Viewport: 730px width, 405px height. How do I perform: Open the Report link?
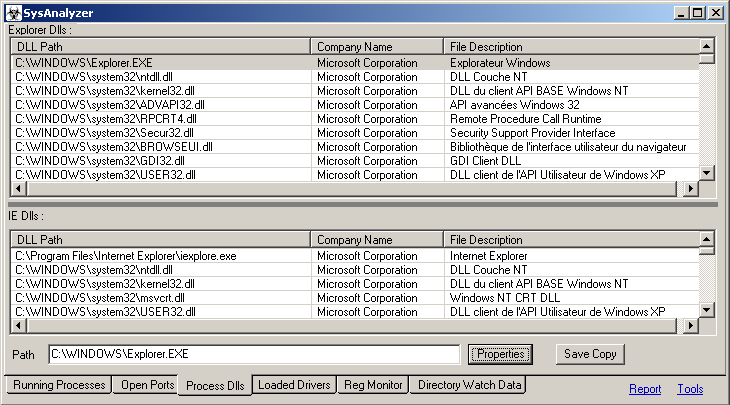tap(644, 389)
